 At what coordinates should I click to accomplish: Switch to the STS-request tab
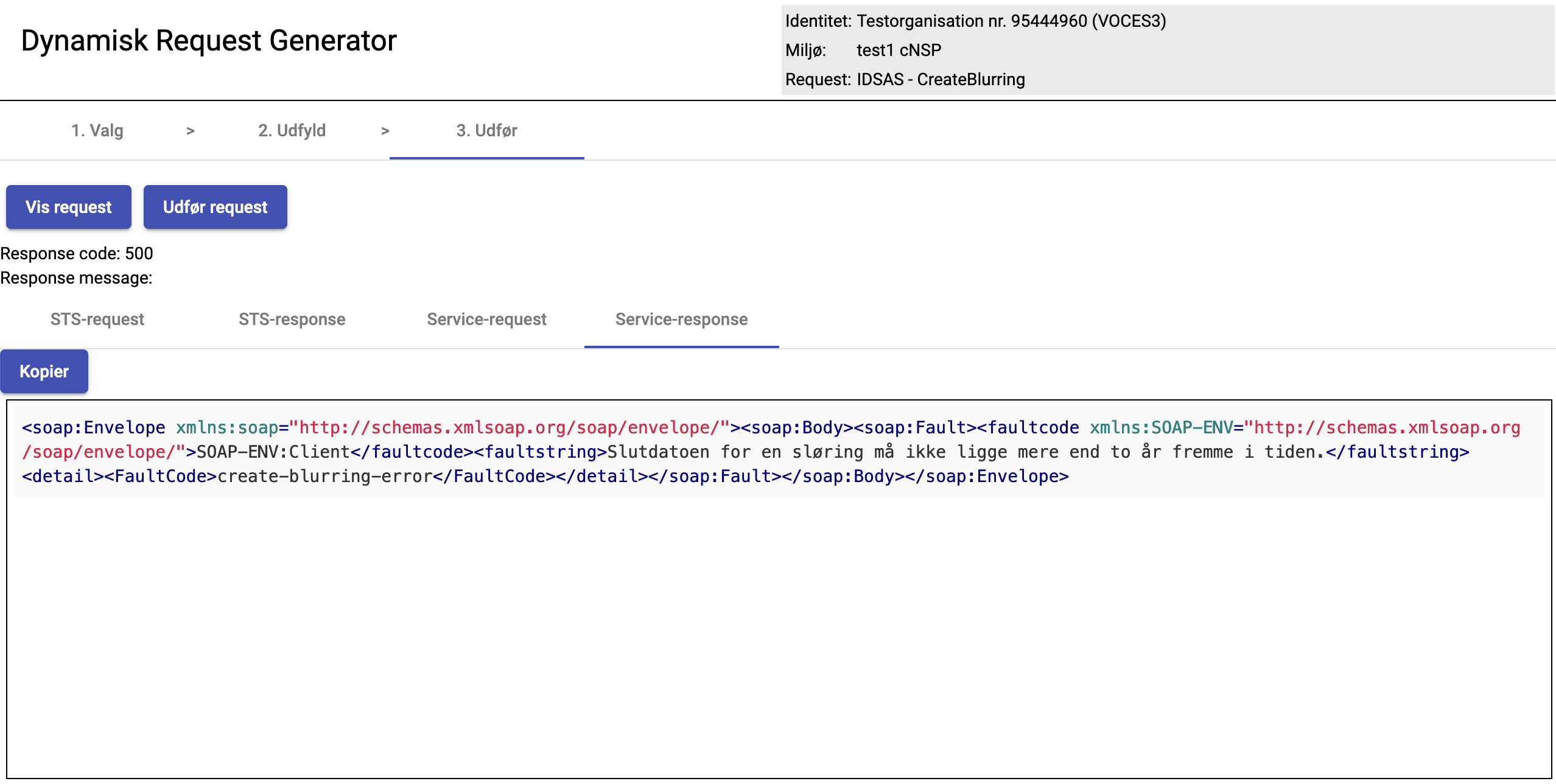click(x=97, y=319)
